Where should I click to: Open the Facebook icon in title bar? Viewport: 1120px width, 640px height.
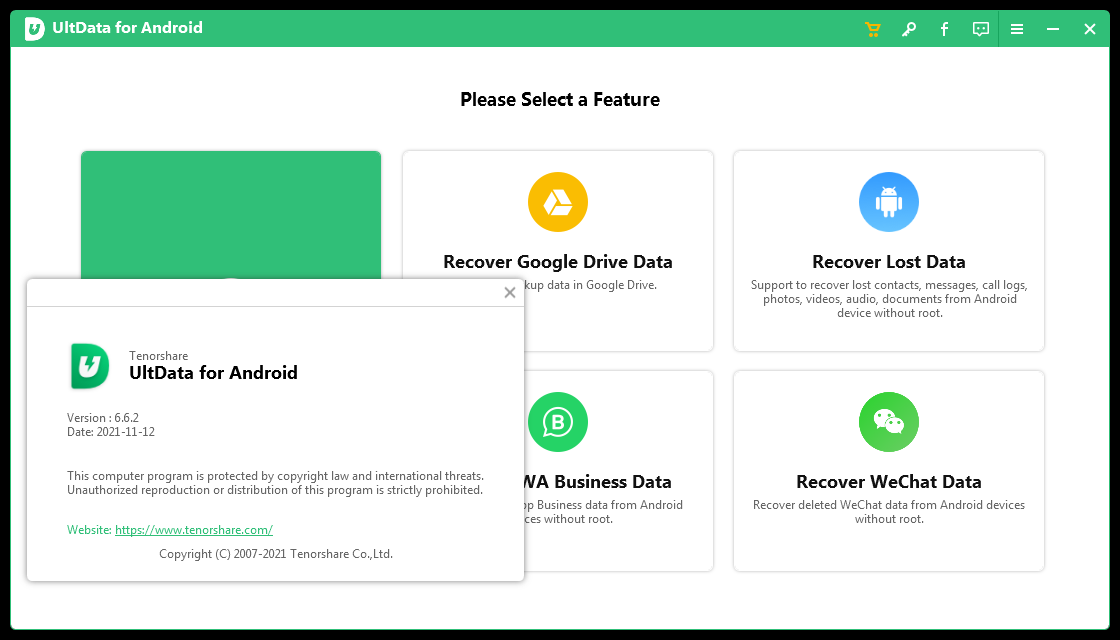944,29
